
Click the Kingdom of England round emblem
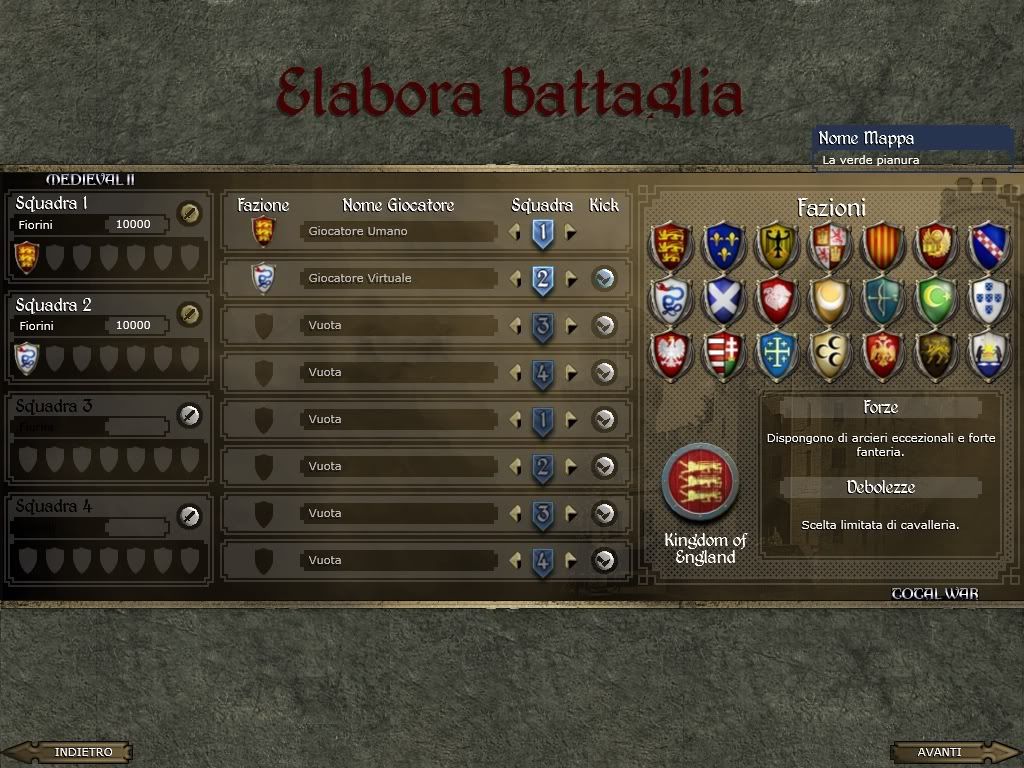click(x=699, y=483)
